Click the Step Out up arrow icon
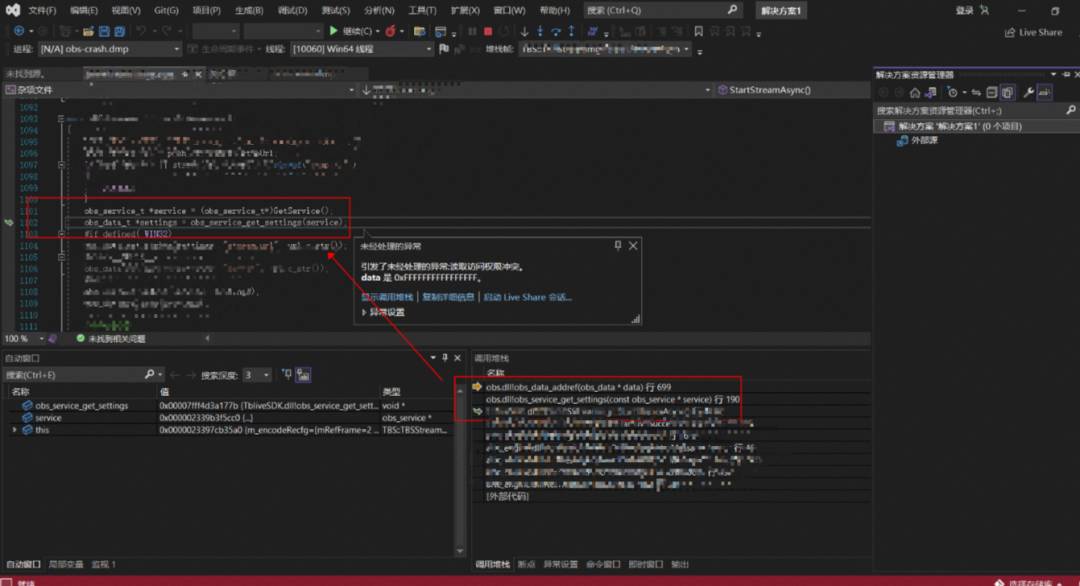 click(x=571, y=31)
